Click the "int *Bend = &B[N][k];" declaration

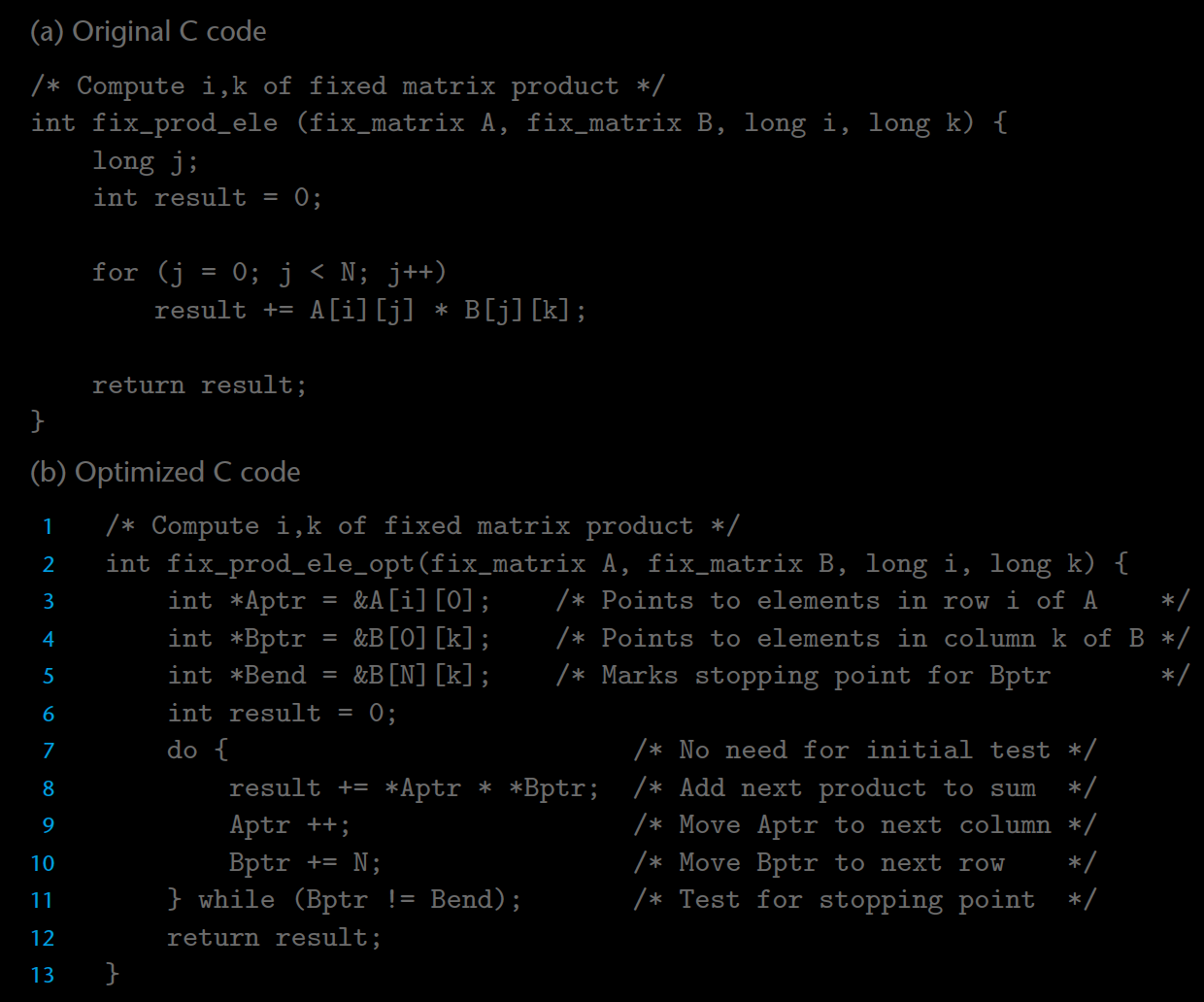[x=329, y=676]
